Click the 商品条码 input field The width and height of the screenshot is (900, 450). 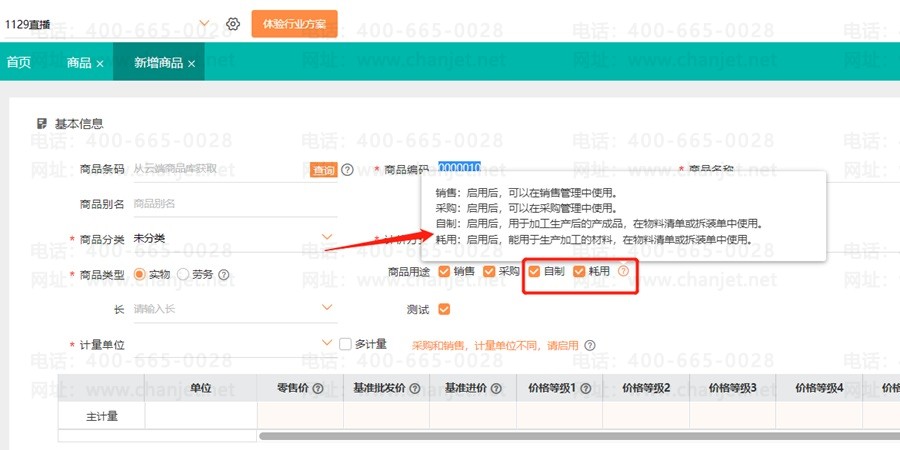point(220,169)
